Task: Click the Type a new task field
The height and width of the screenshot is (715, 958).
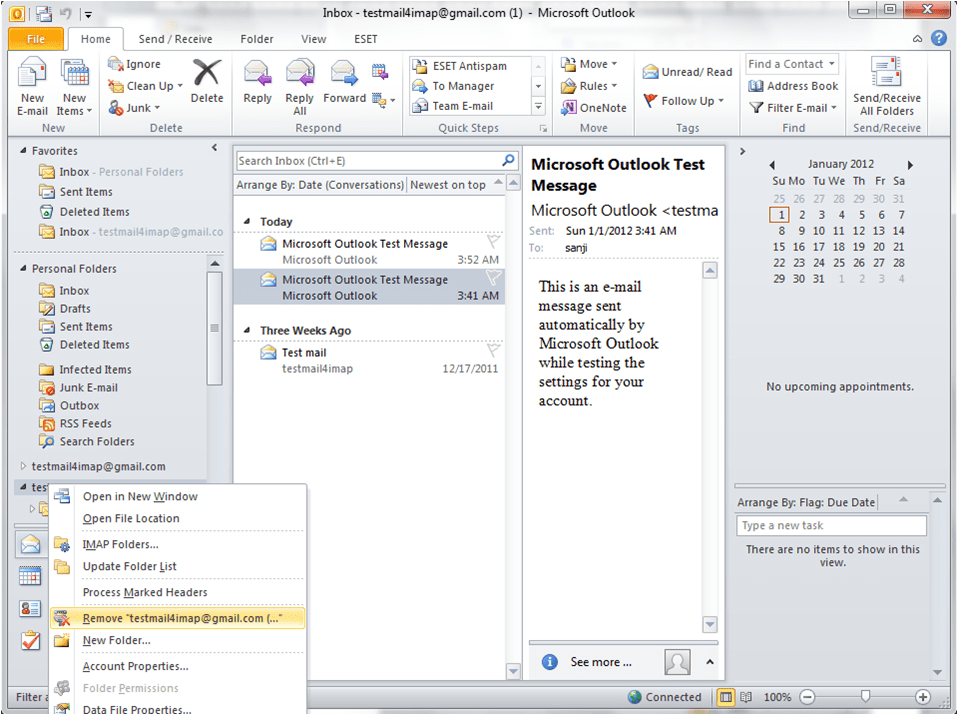Action: (x=831, y=526)
